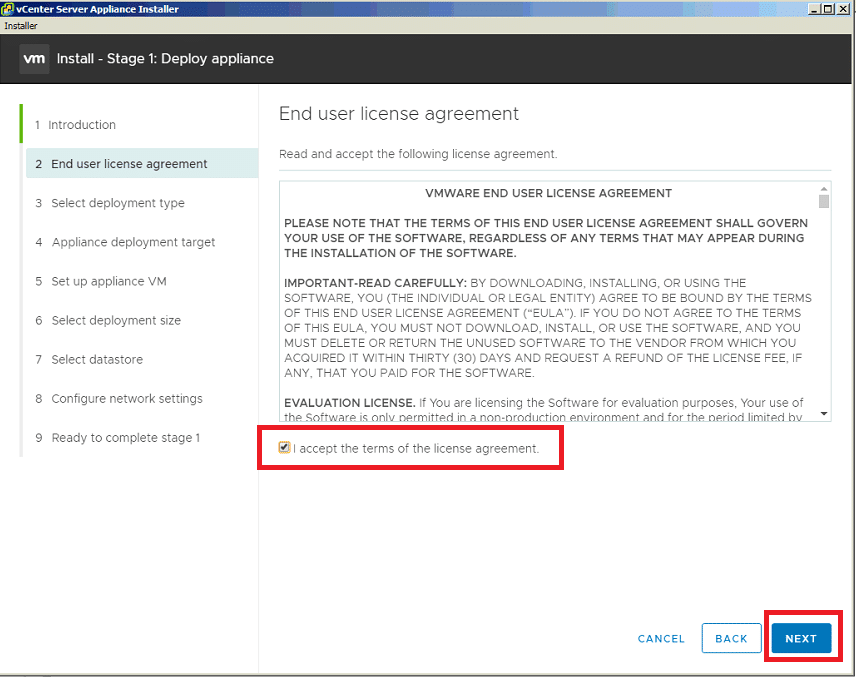
Task: Click the NEXT button
Action: click(x=801, y=638)
